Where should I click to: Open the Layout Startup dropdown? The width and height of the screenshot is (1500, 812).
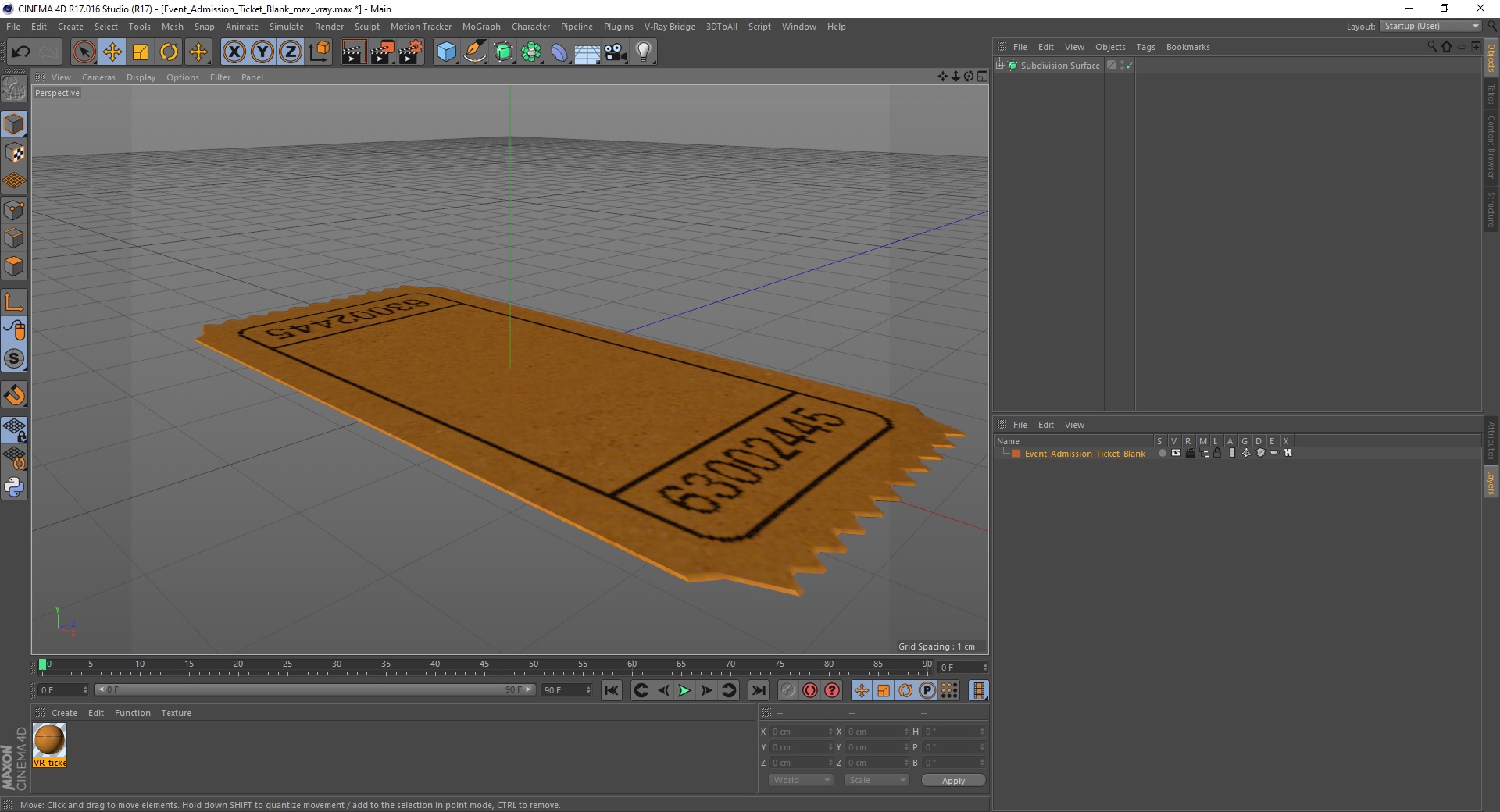[x=1430, y=26]
